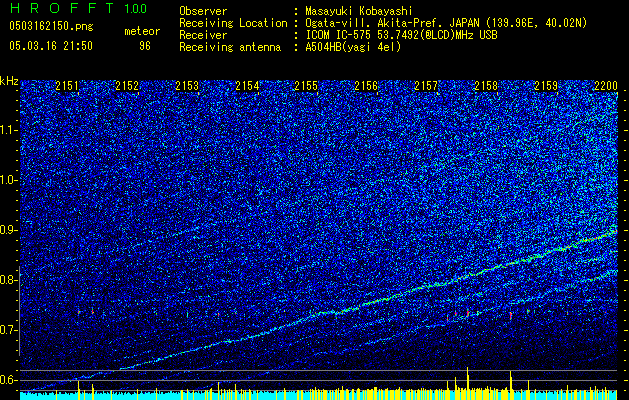
Task: Click the 2200 time marker
Action: (606, 86)
